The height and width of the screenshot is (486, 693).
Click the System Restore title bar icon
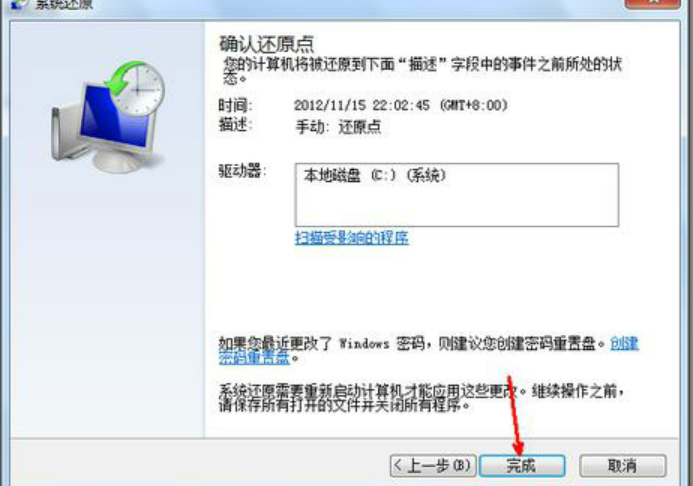point(18,4)
